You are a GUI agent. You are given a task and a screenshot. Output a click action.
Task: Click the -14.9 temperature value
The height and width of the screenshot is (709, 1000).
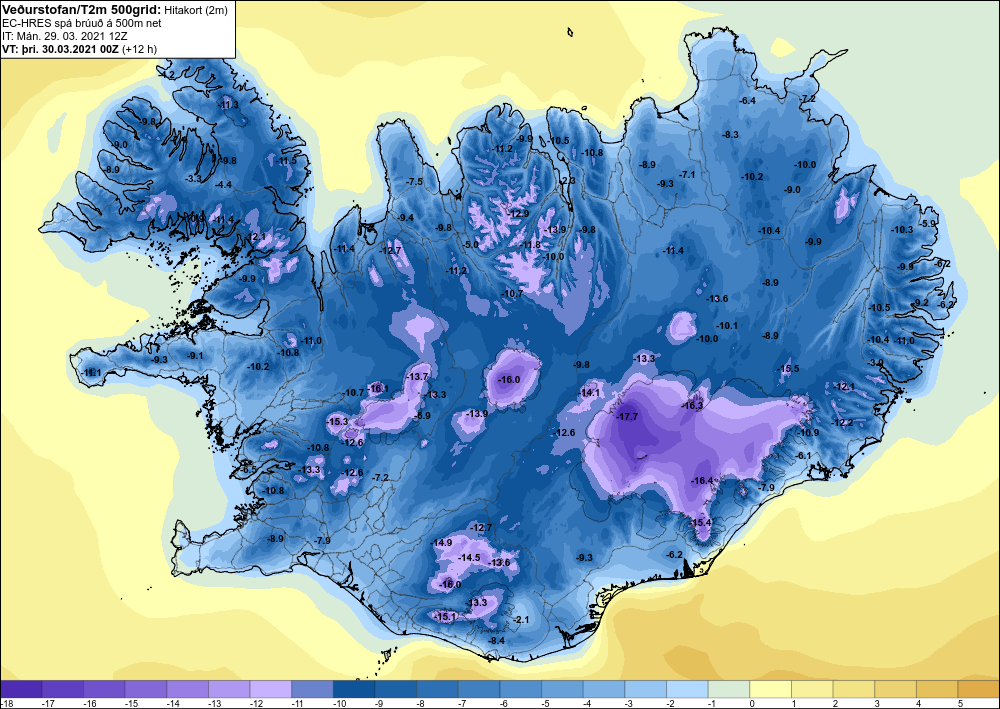(441, 543)
